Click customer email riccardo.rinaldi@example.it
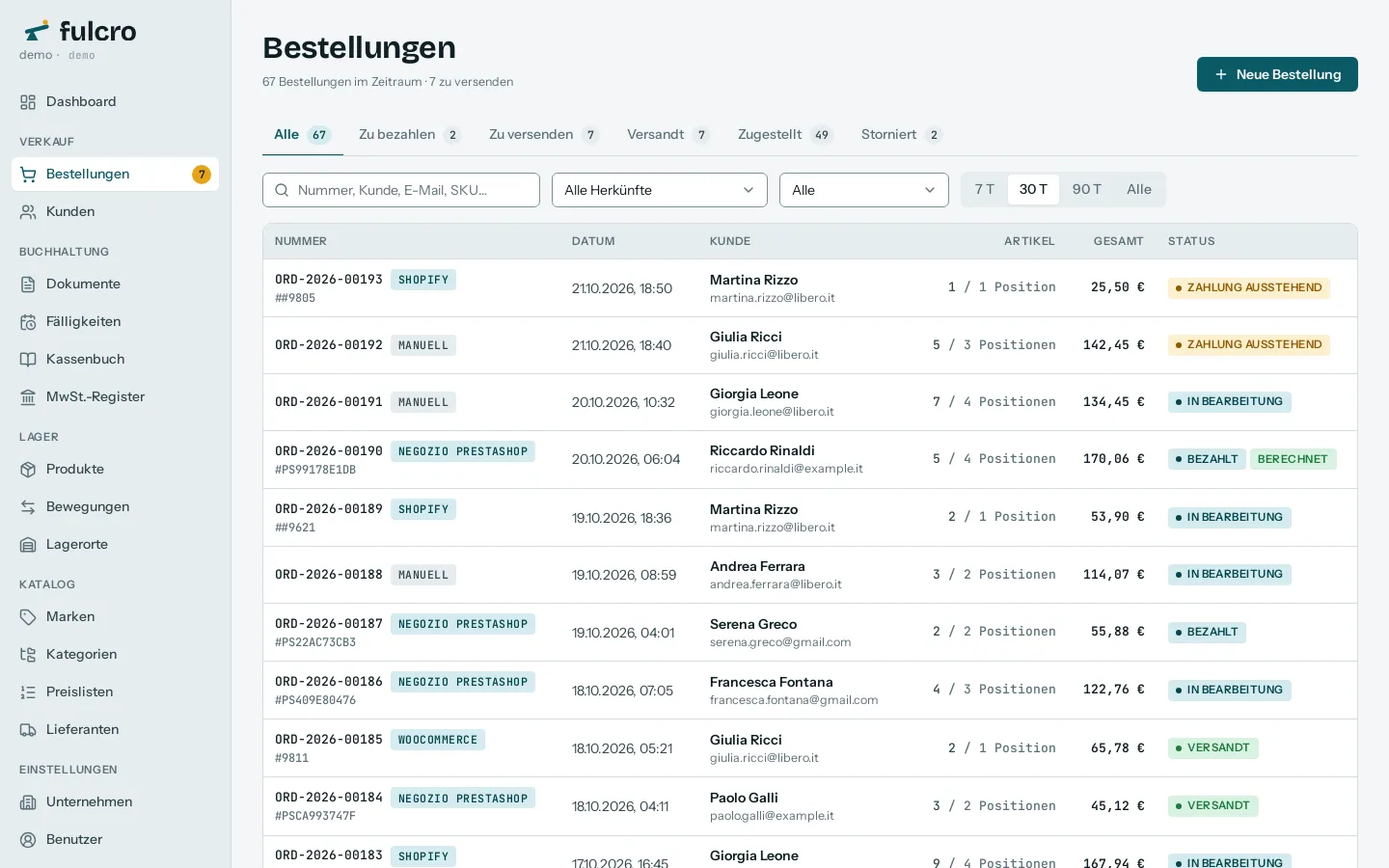Viewport: 1389px width, 868px height. coord(786,469)
